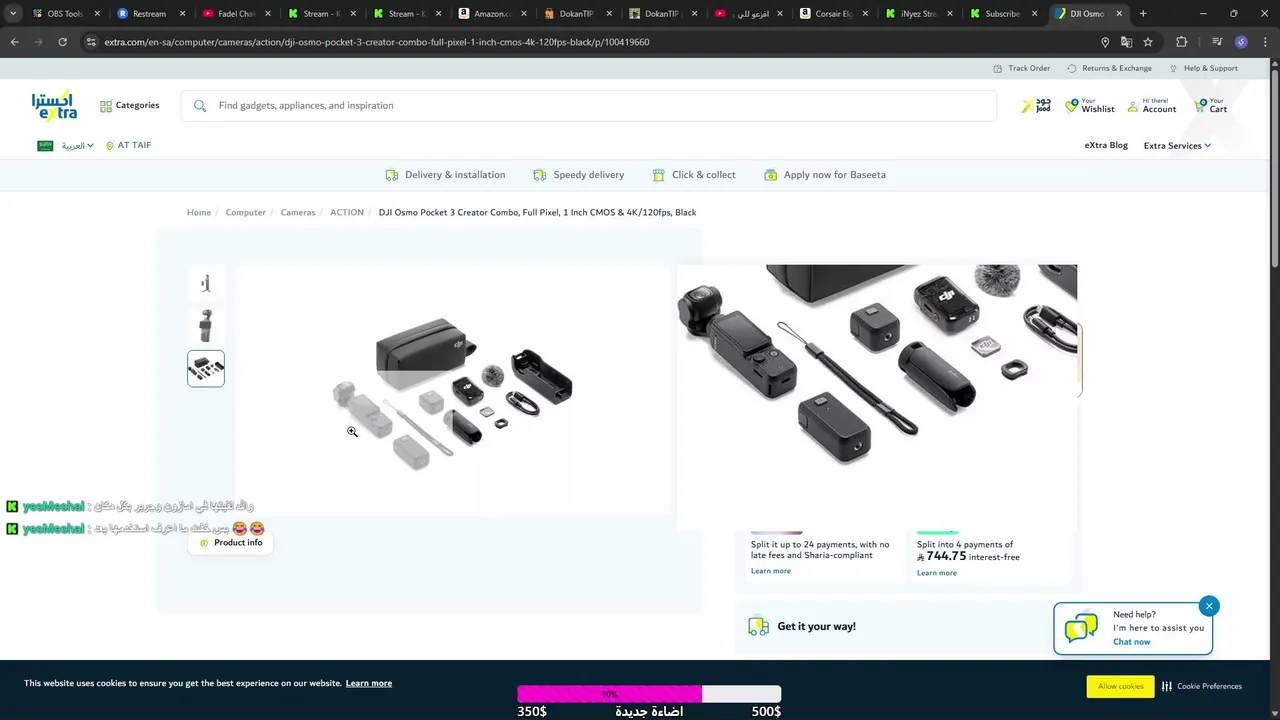Bookmark this page with star icon
Screen dimensions: 1280x720
[1148, 42]
